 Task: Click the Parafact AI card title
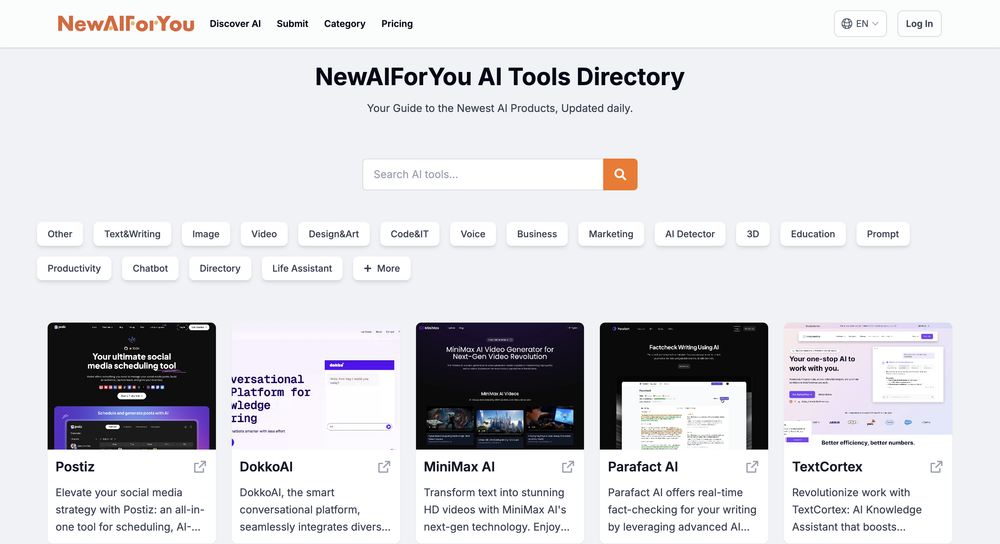tap(643, 467)
